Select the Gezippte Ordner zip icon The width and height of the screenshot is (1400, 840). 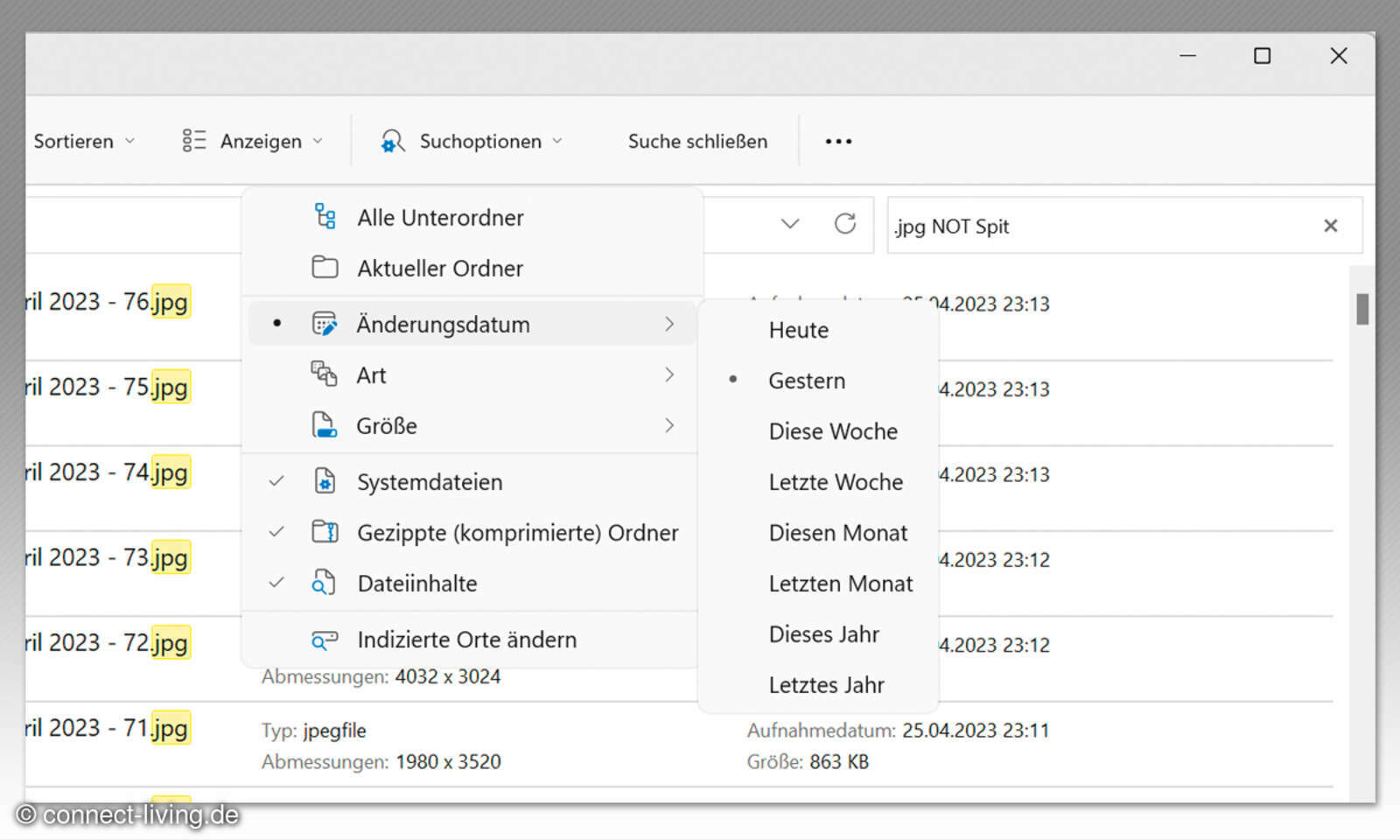[325, 532]
